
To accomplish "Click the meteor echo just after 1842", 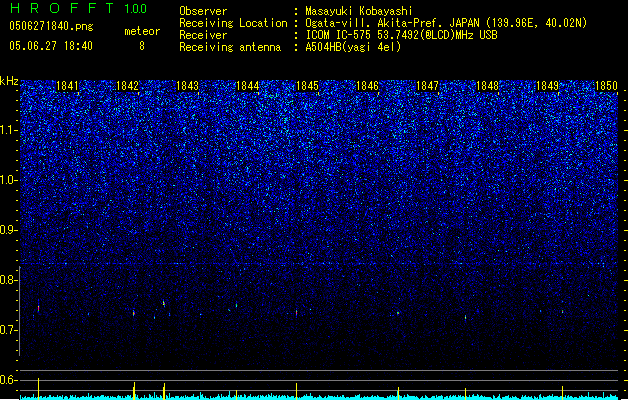I will pos(134,313).
